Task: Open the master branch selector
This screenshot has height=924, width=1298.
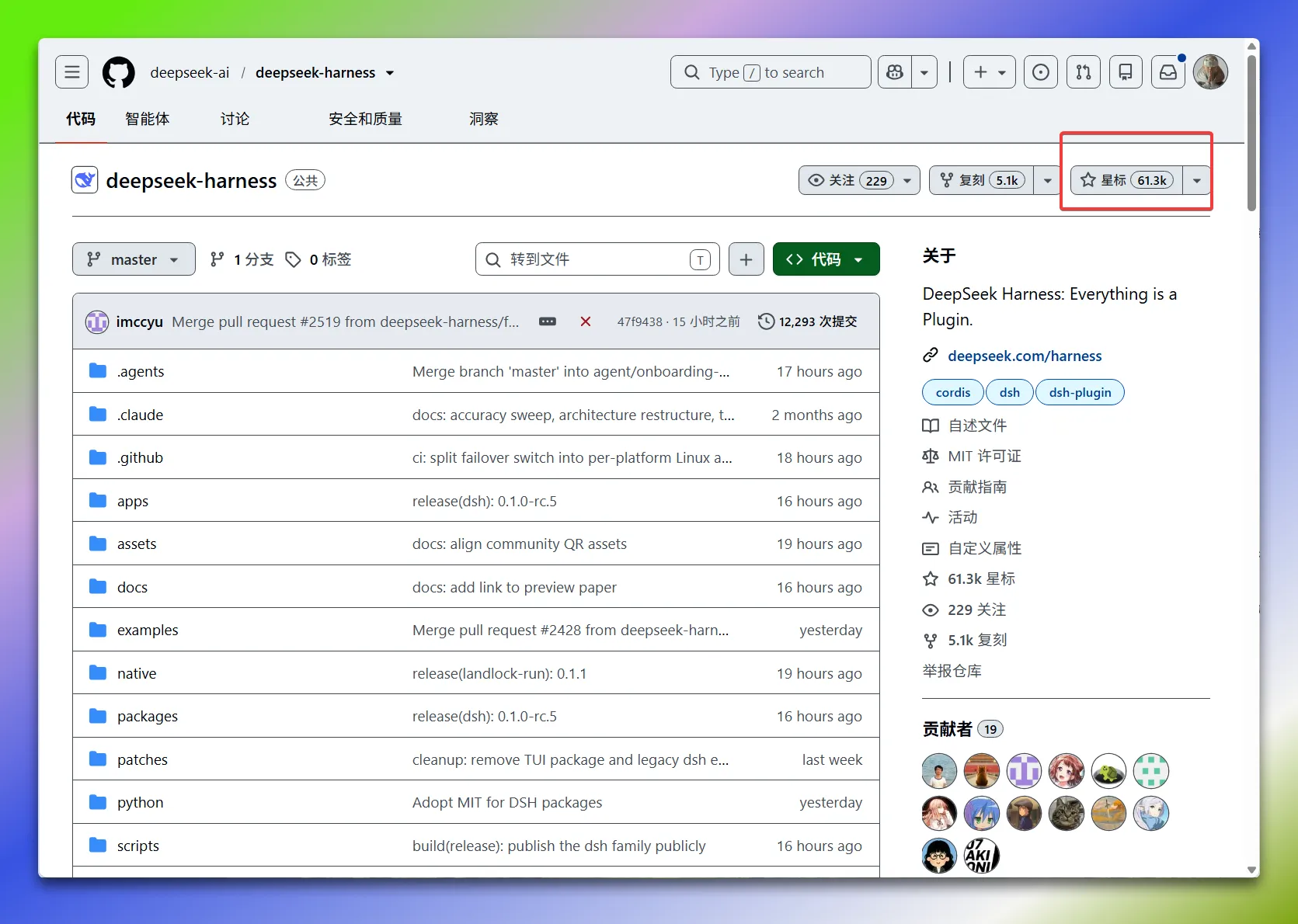Action: point(134,259)
